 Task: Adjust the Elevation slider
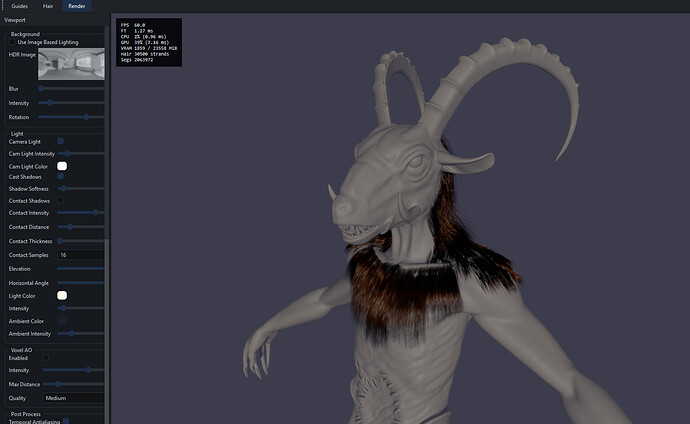coord(81,268)
